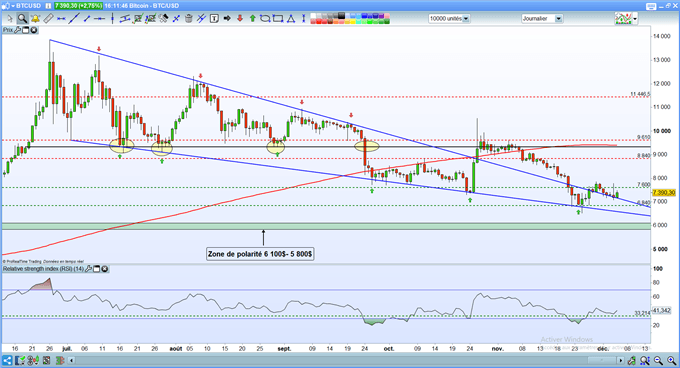Select the black right arrow tool
680x368 pixels.
click(227, 19)
